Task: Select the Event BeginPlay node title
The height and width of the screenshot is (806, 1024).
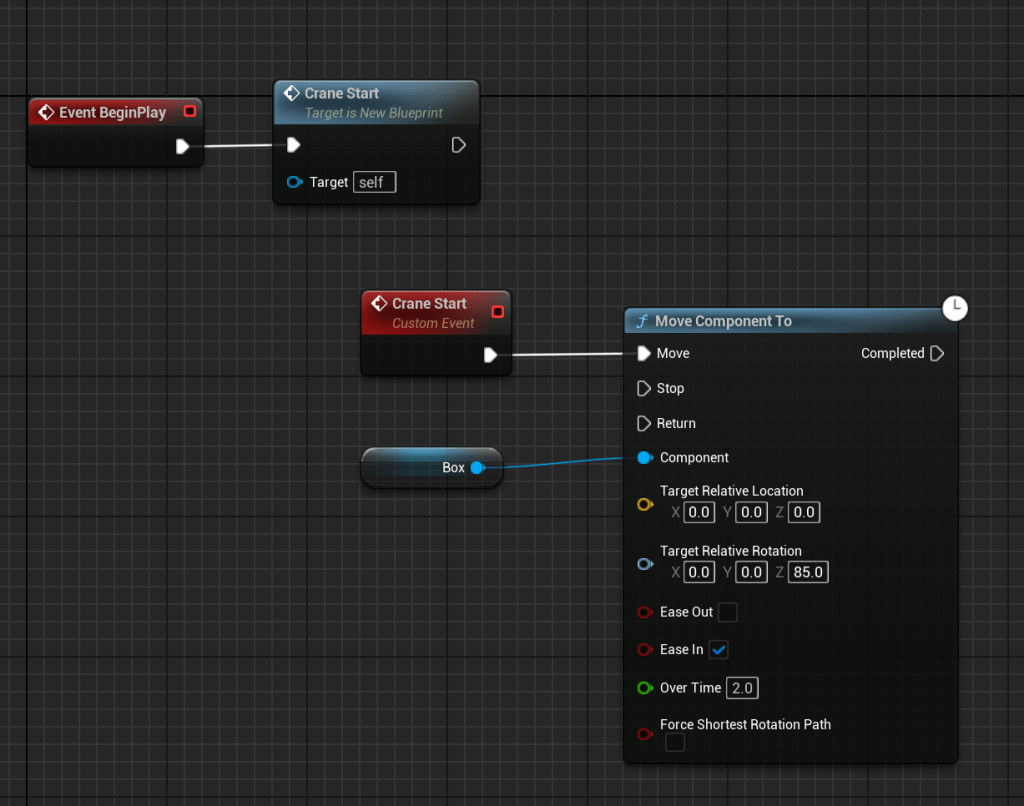Action: click(x=112, y=112)
